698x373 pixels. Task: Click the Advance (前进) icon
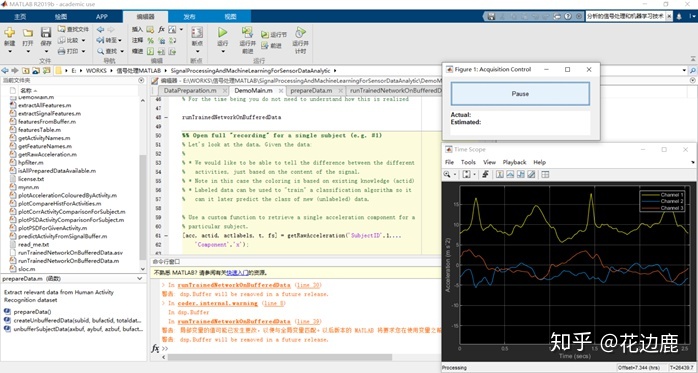pyautogui.click(x=265, y=45)
